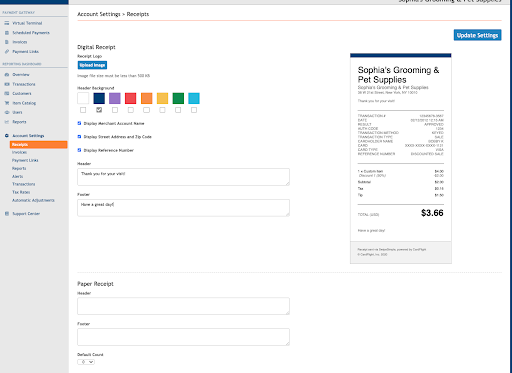Screen dimensions: 512x373
Task: Click the Account Settings gear icon
Action: click(x=7, y=136)
